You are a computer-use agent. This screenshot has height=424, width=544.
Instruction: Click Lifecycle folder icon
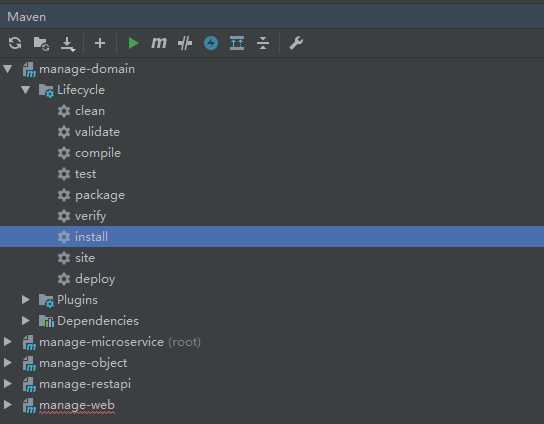(x=46, y=91)
